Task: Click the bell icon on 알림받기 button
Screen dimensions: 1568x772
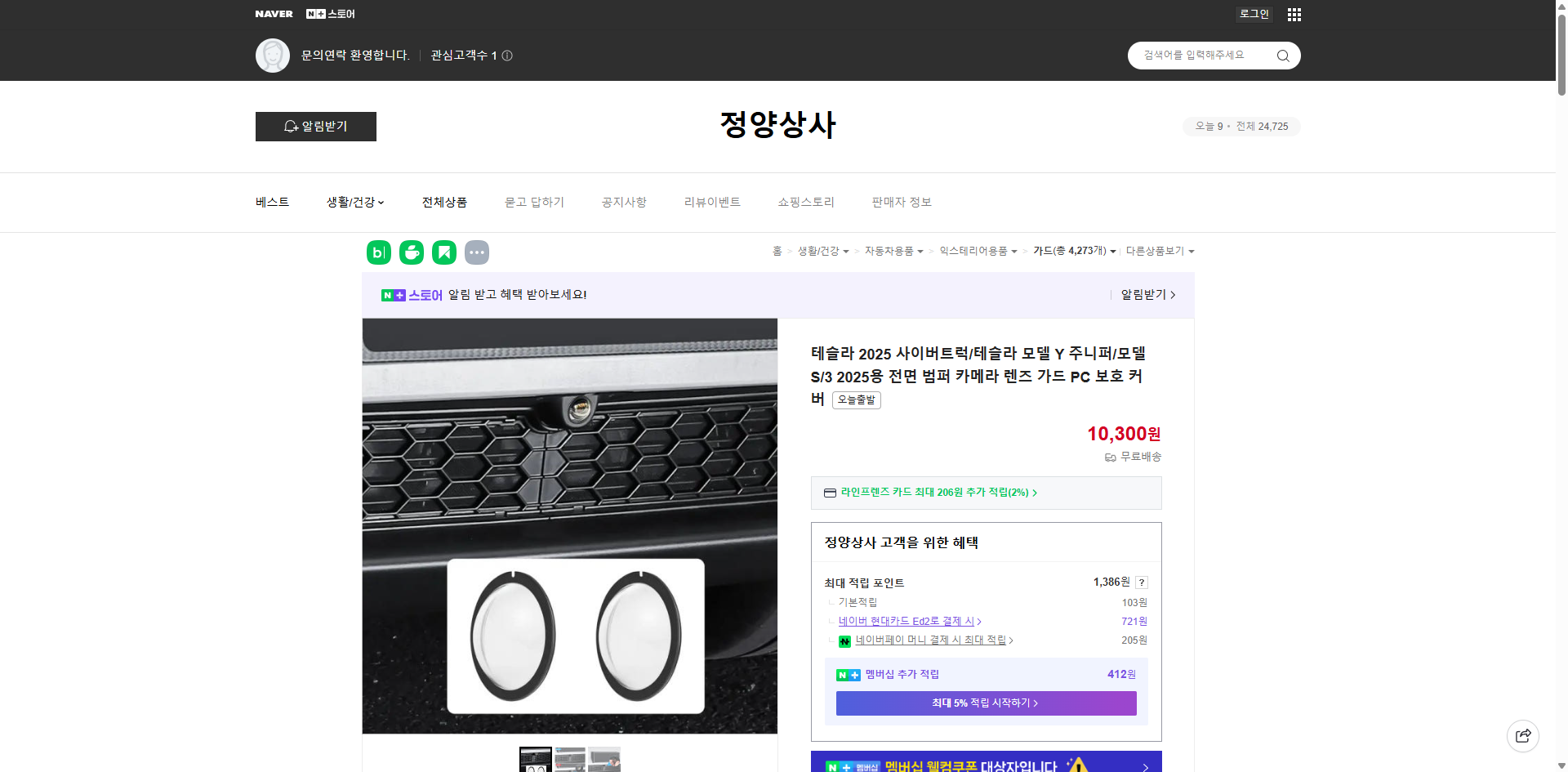Action: tap(291, 127)
